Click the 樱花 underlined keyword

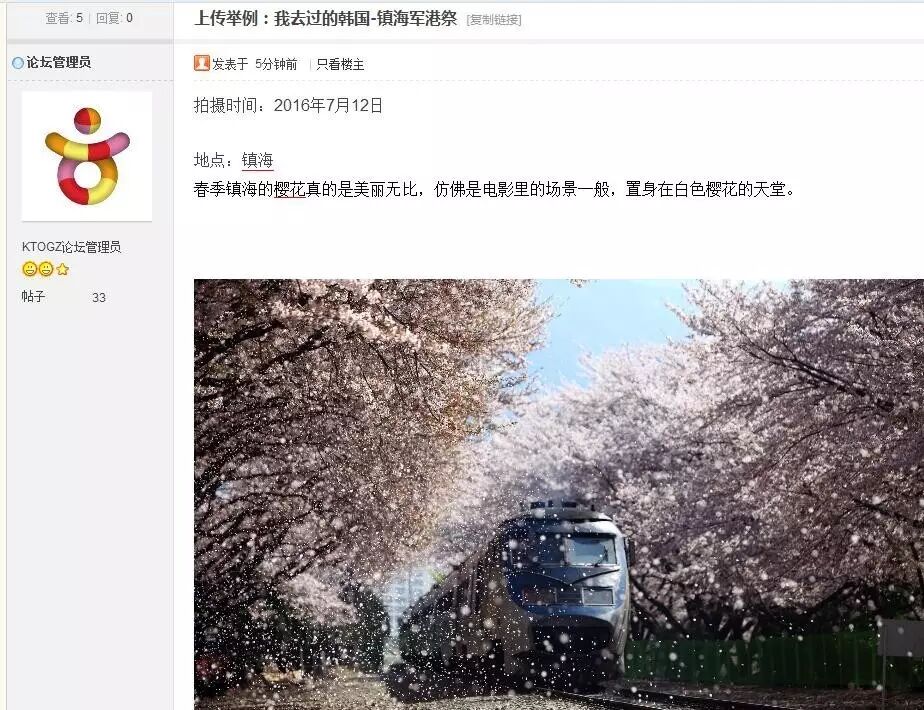coord(290,189)
